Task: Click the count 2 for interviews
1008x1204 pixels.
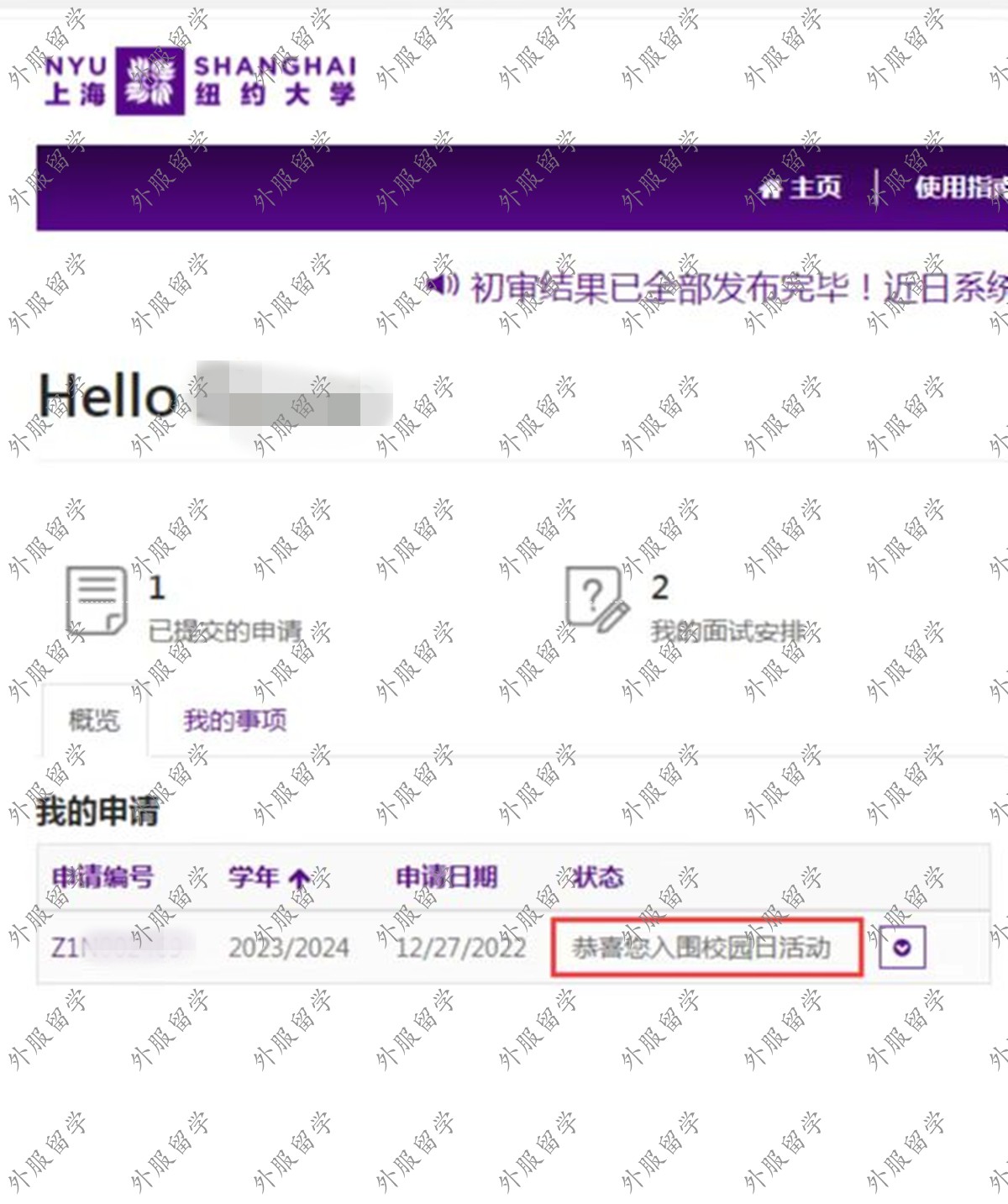Action: click(659, 586)
